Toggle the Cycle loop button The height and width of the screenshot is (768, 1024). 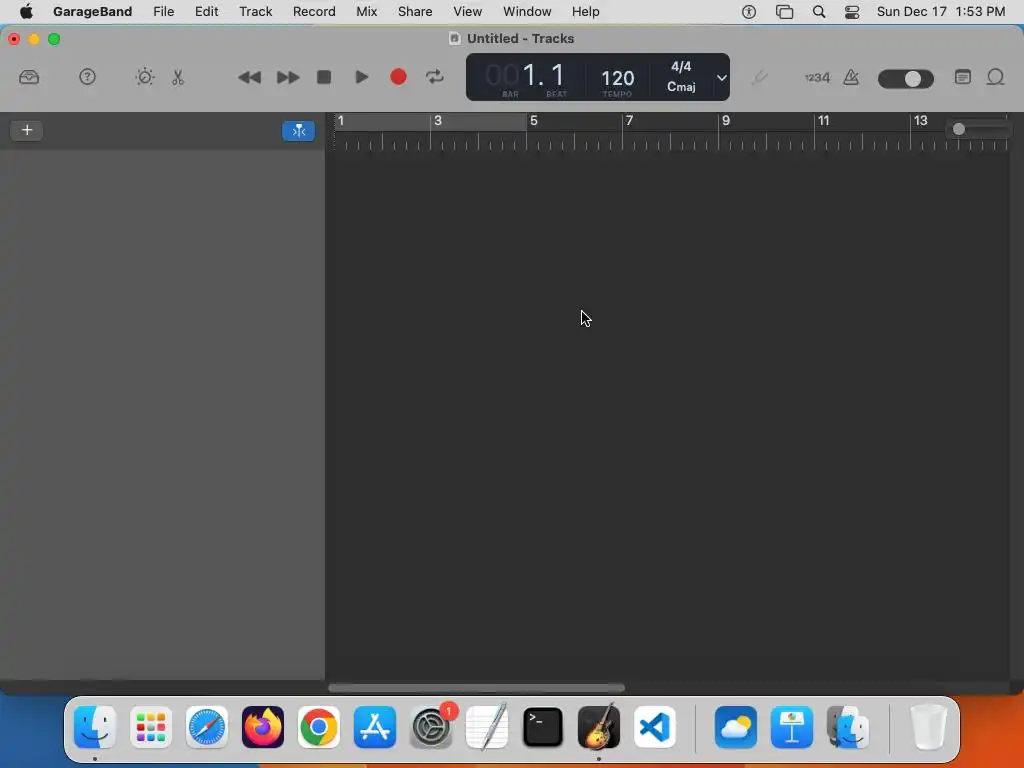[x=435, y=77]
